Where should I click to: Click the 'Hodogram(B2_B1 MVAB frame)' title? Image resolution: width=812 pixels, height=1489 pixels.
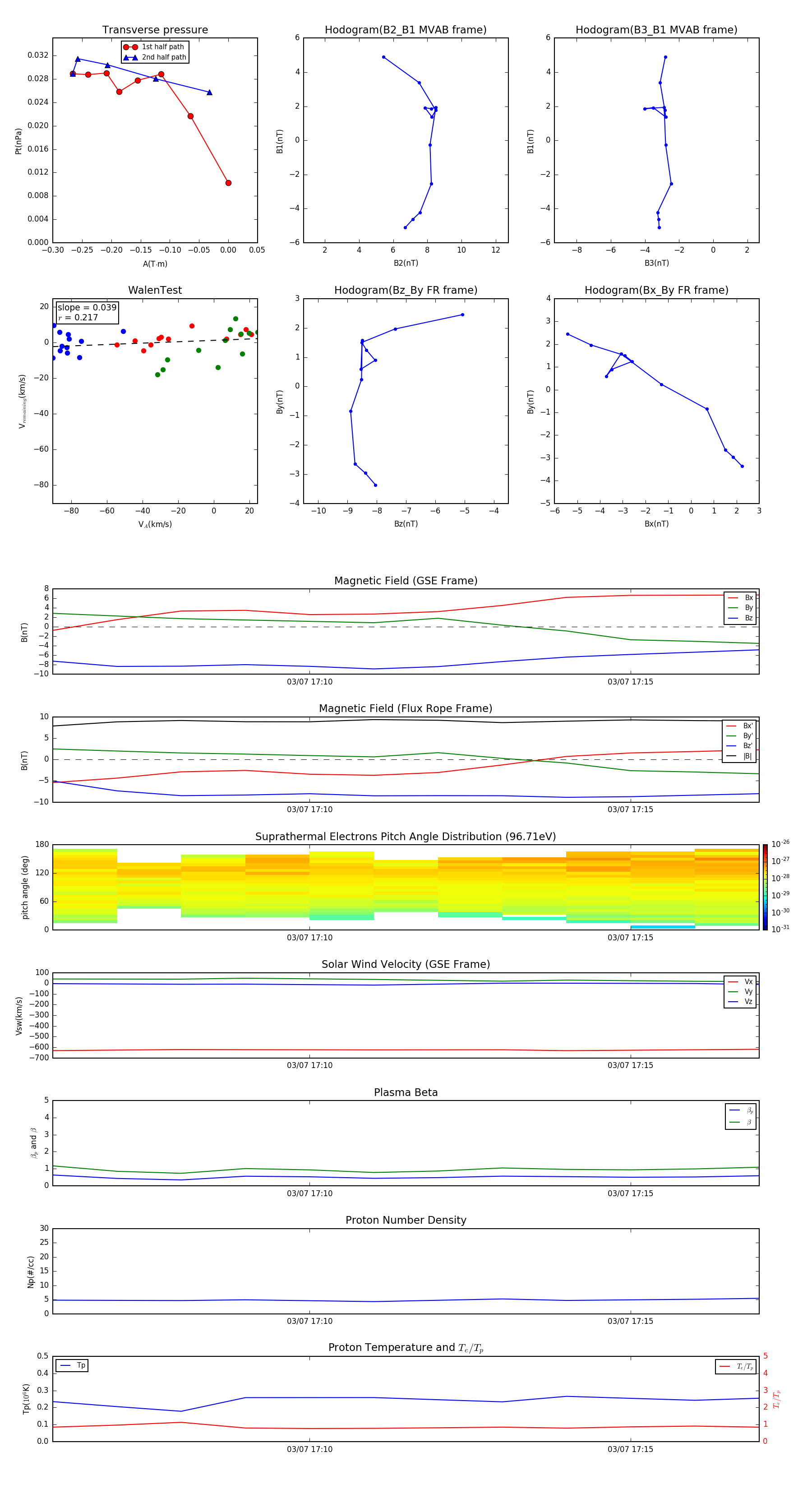coord(406,30)
